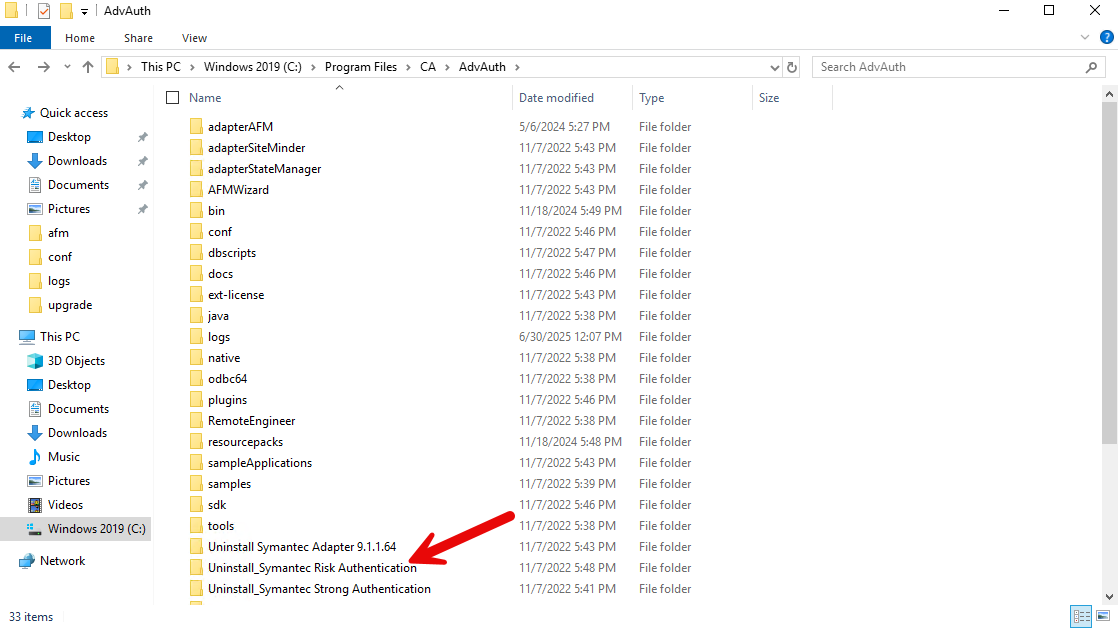This screenshot has width=1118, height=641.
Task: Open pinned Downloads under Quick access
Action: pyautogui.click(x=77, y=161)
